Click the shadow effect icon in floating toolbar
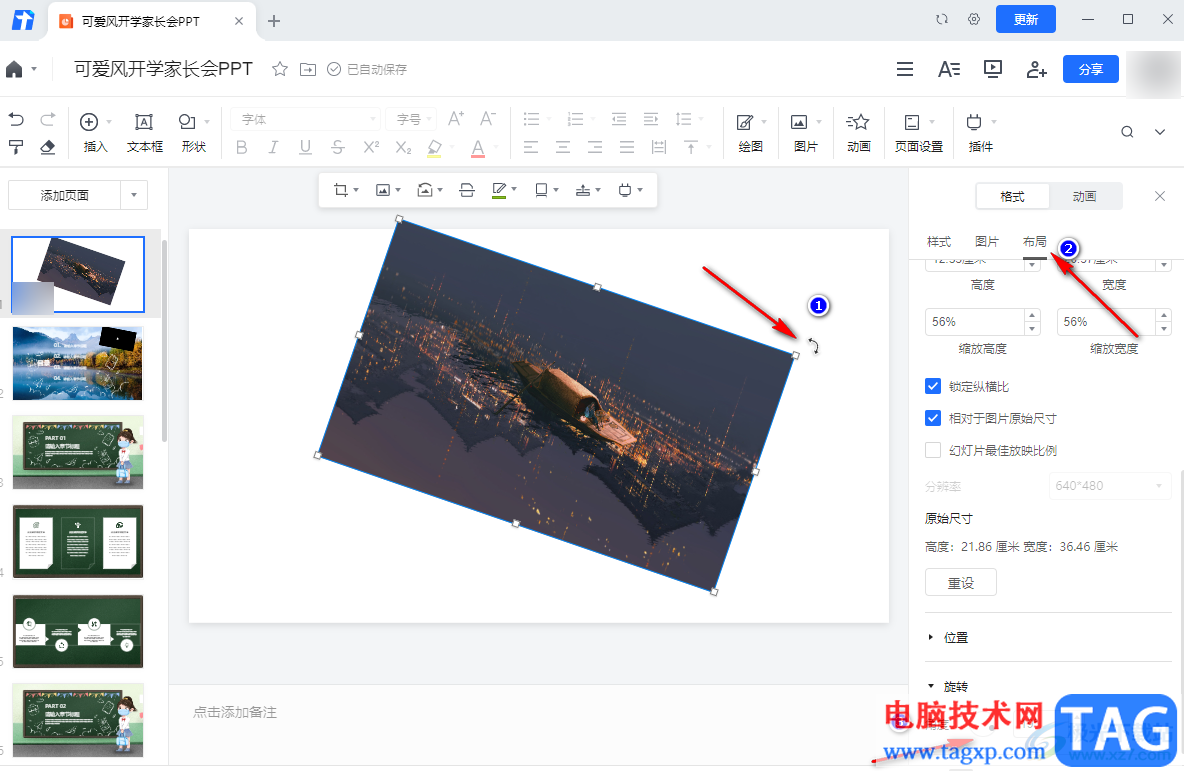 (x=541, y=190)
